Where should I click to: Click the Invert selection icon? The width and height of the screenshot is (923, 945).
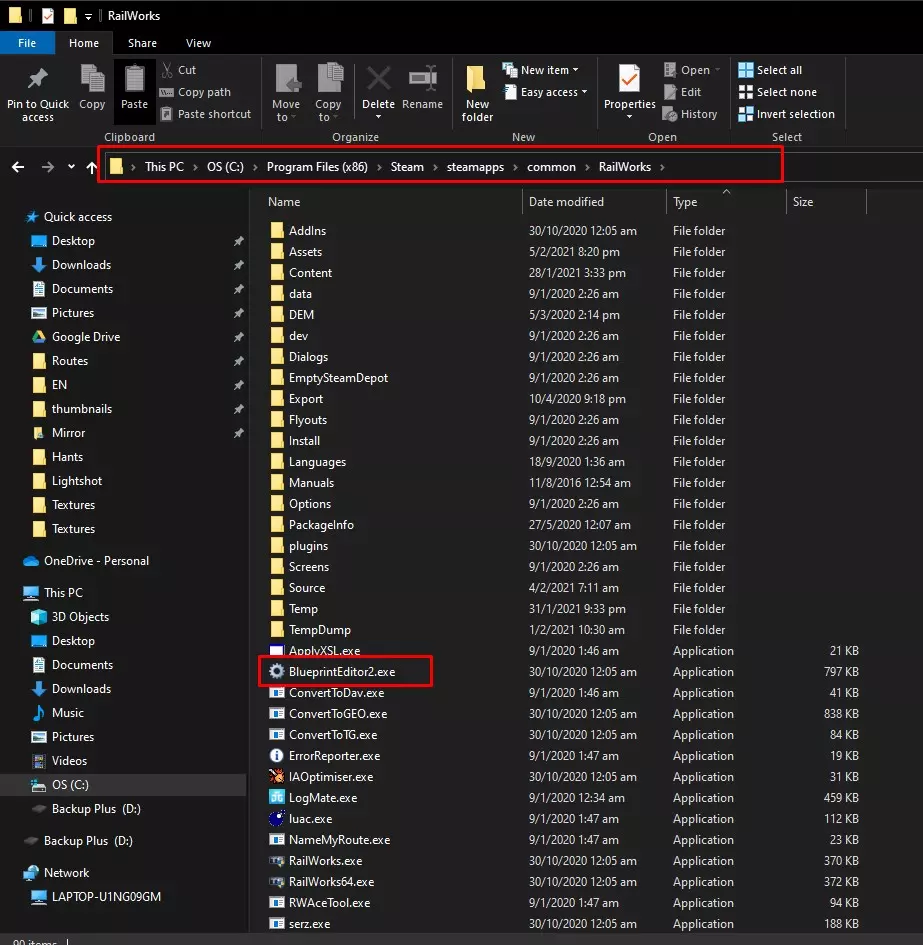click(x=746, y=113)
